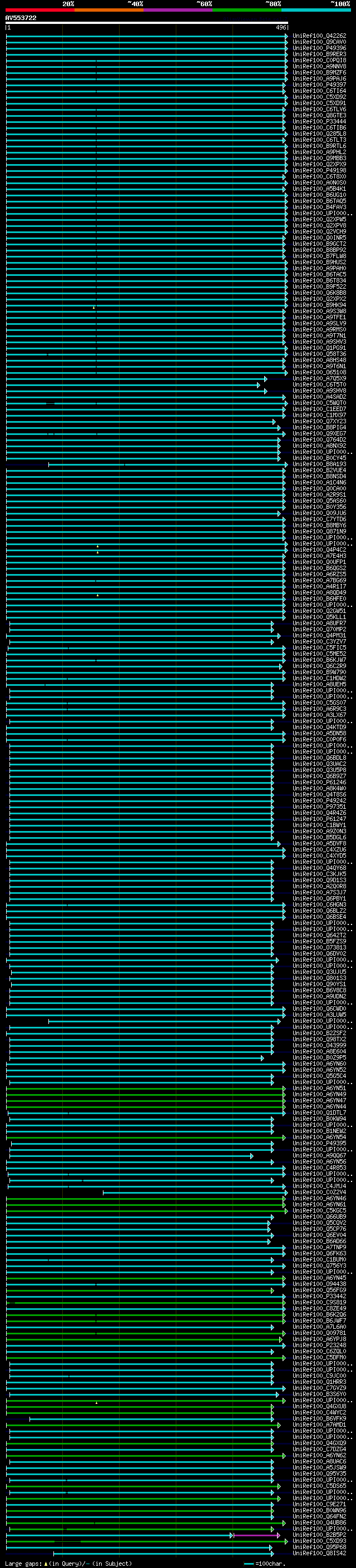Click the alignment bar for UniRef100_A9PAJ6
Image resolution: width=356 pixels, height=1568 pixels.
point(147,79)
